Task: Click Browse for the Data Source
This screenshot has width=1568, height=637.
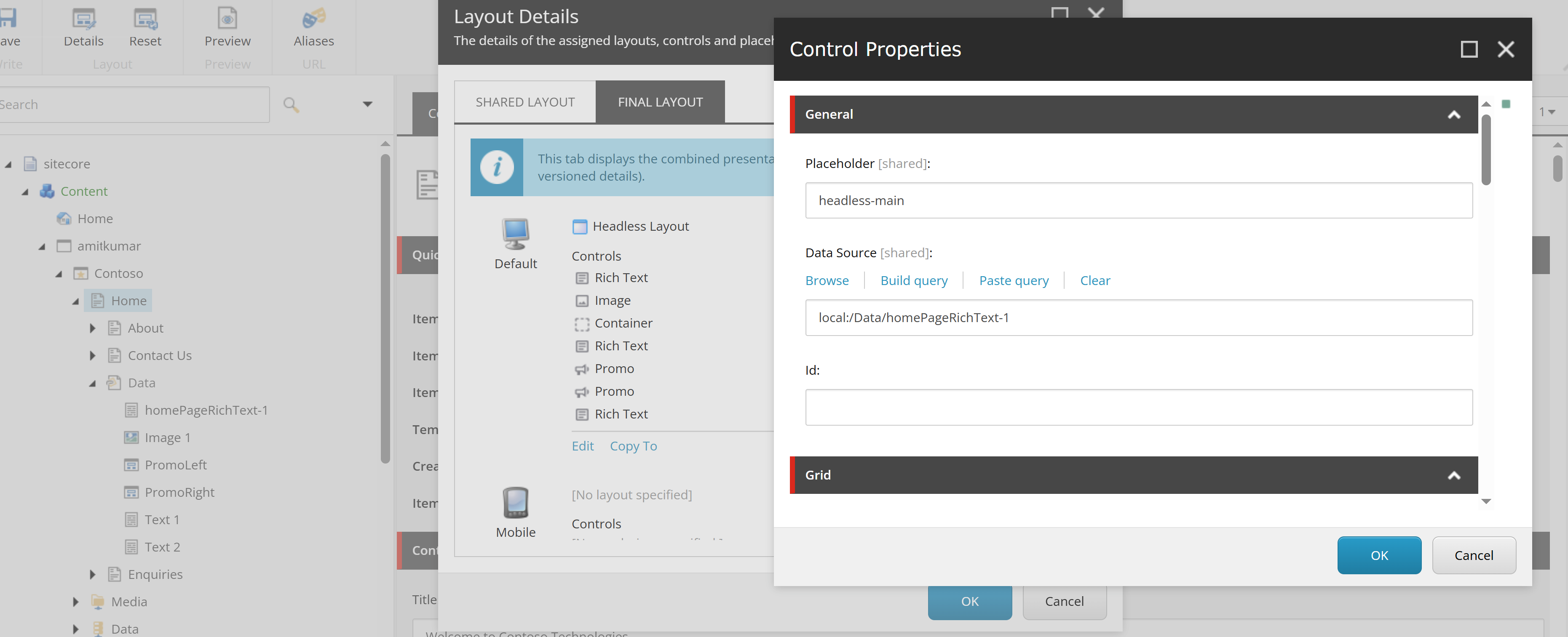Action: (827, 280)
